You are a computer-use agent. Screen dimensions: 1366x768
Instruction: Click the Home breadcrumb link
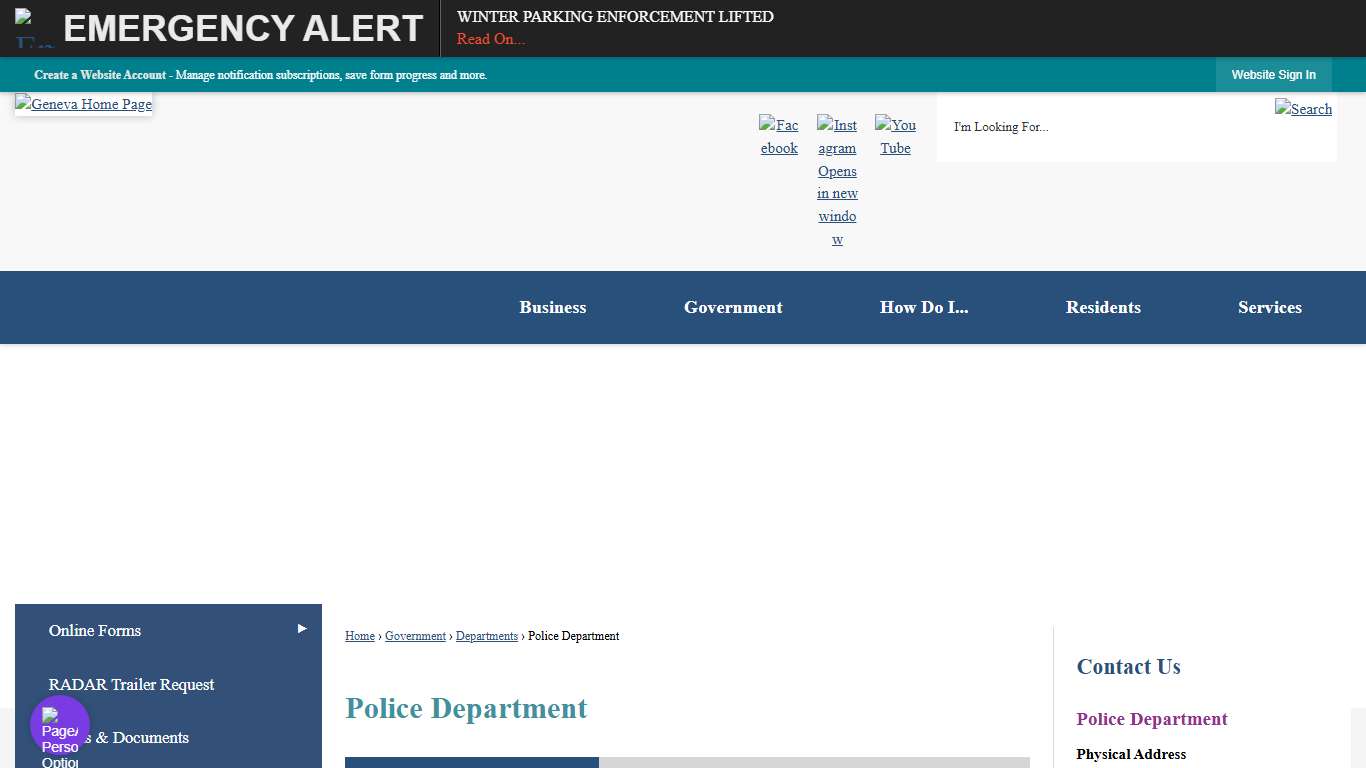click(360, 636)
